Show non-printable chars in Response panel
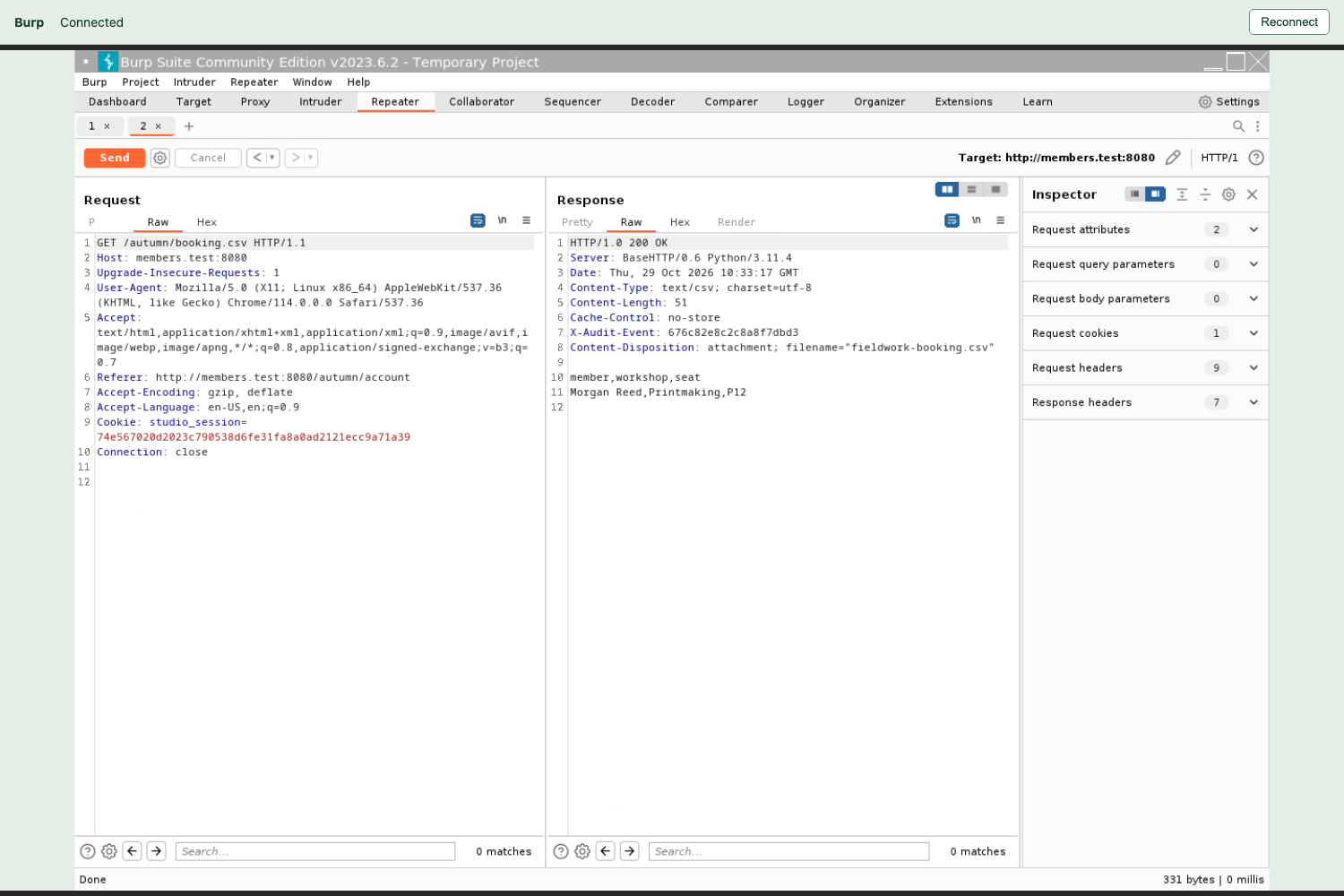Screen dimensions: 1344x896 tap(977, 220)
